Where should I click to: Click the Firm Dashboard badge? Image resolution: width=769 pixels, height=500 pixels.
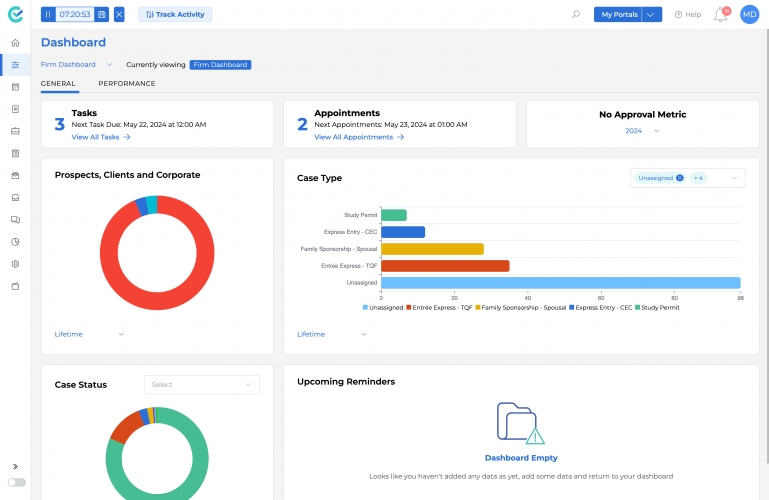220,65
